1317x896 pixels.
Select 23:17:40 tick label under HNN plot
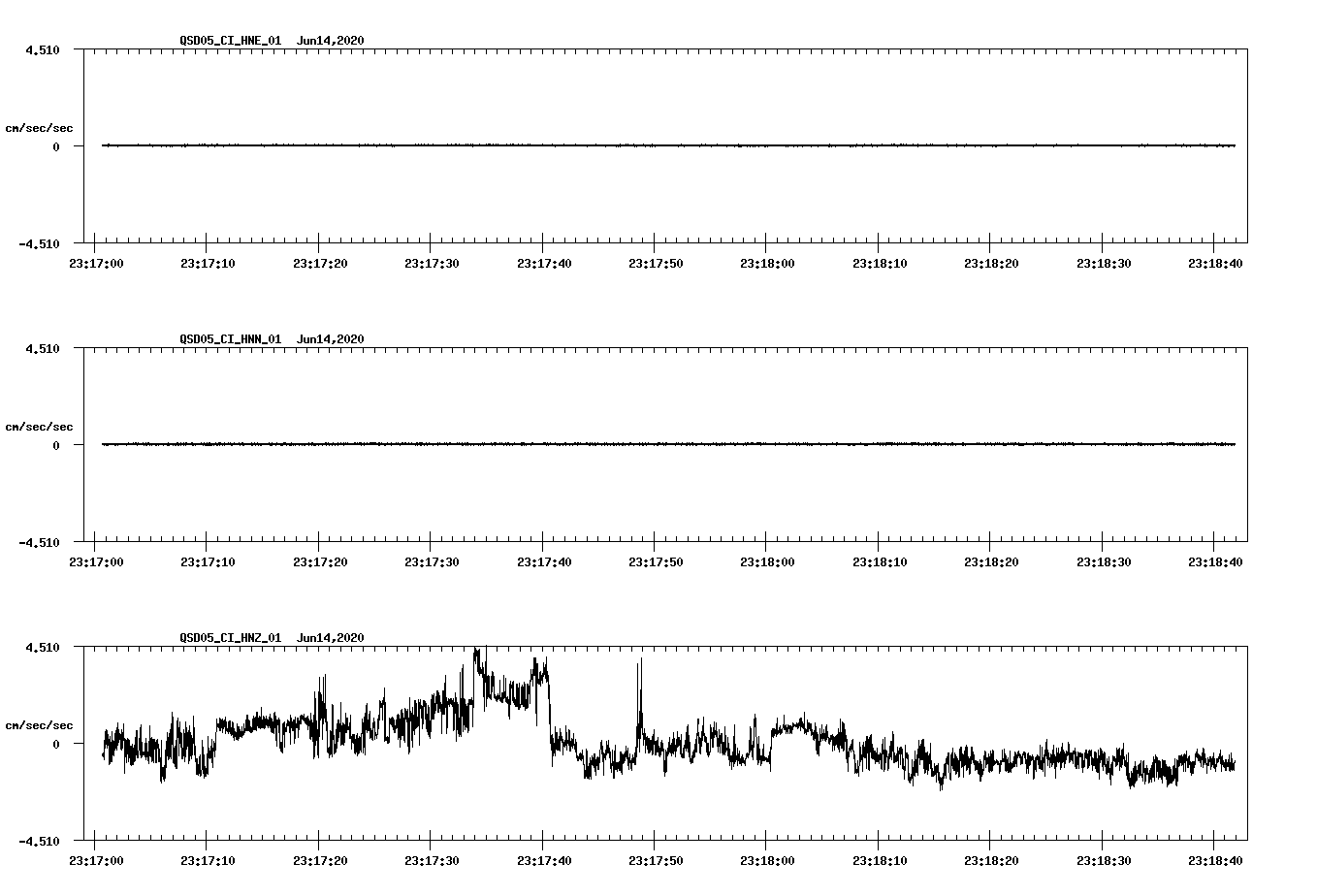[x=543, y=562]
